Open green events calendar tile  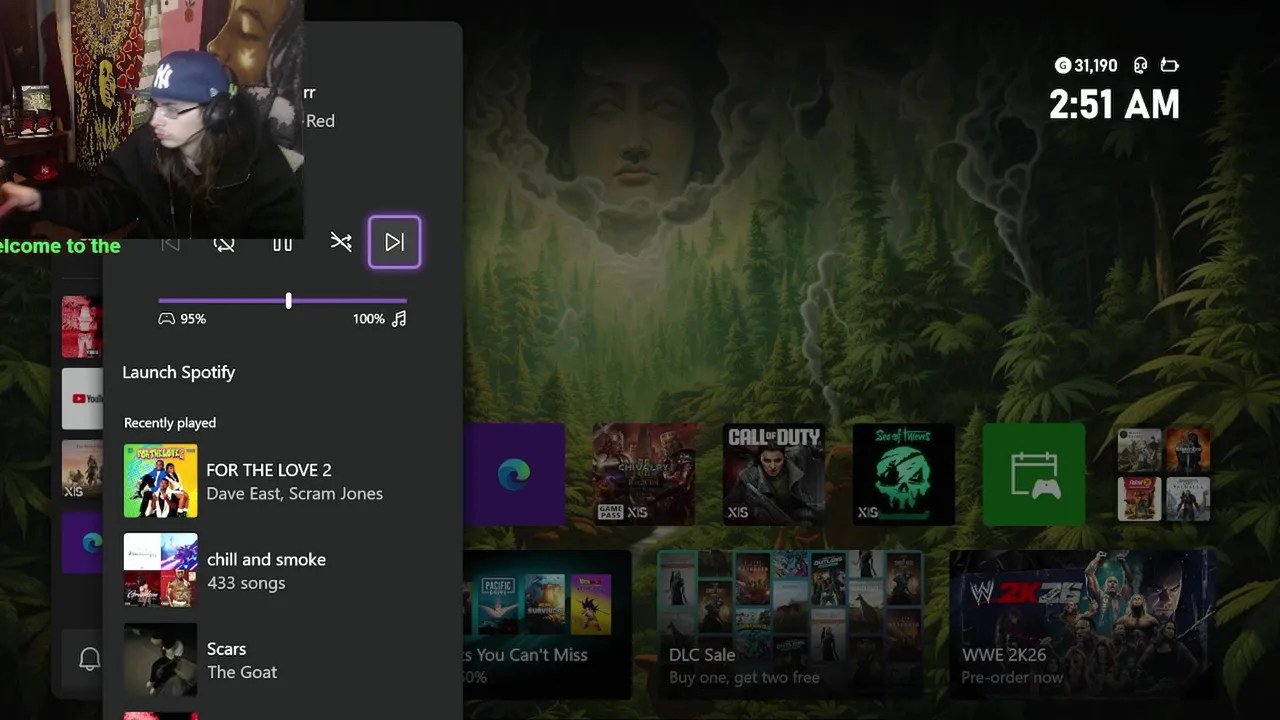pos(1034,474)
